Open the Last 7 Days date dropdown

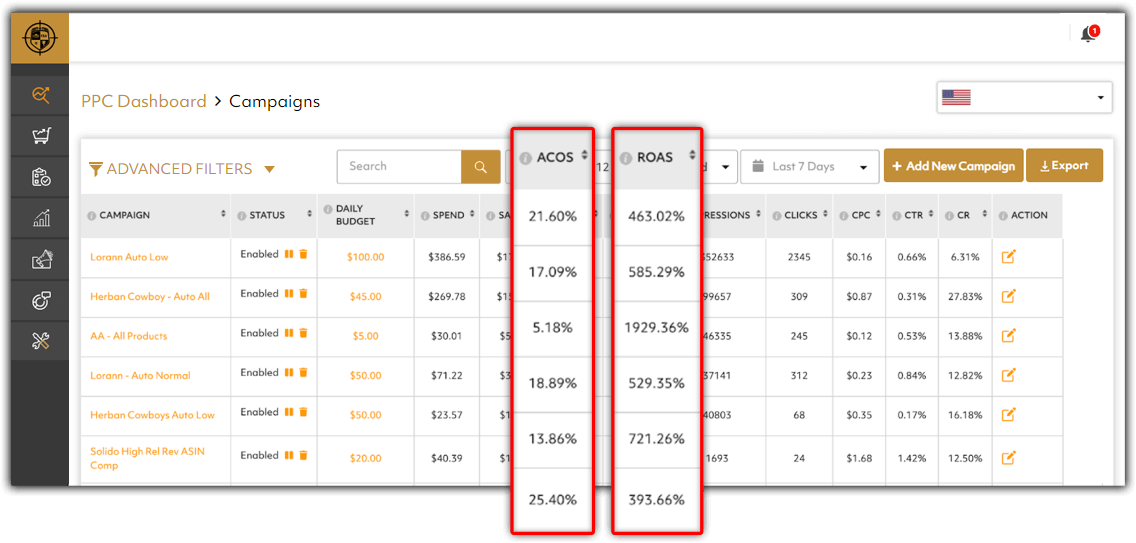coord(809,167)
